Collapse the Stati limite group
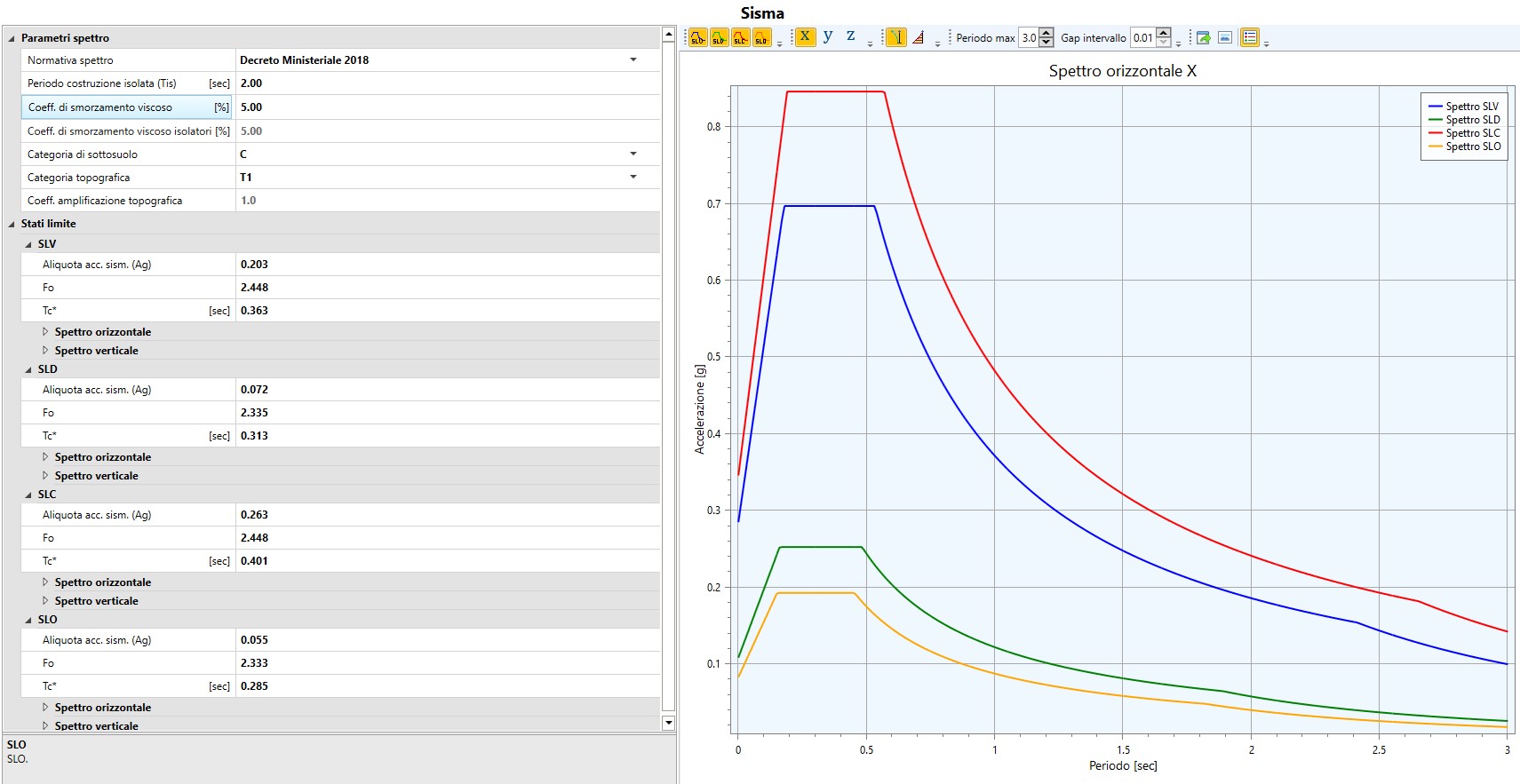 click(x=12, y=224)
